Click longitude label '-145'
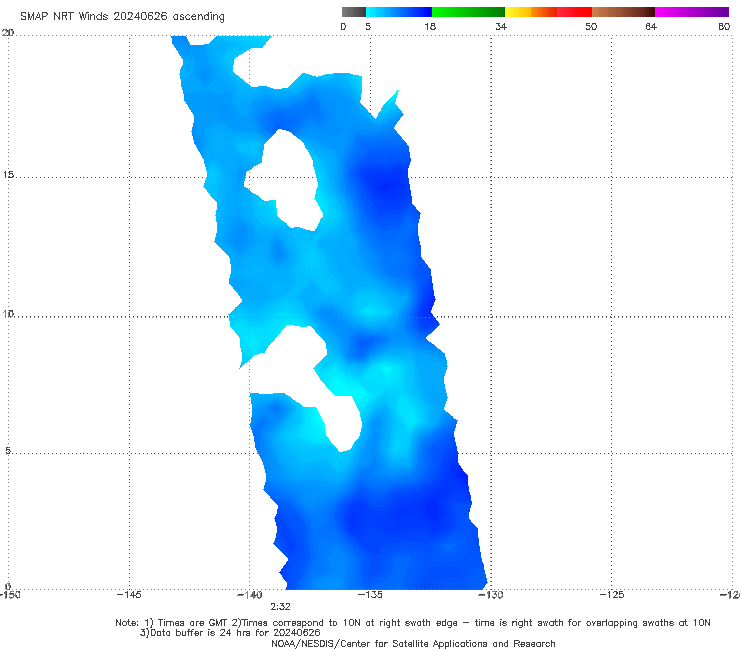 pyautogui.click(x=129, y=595)
